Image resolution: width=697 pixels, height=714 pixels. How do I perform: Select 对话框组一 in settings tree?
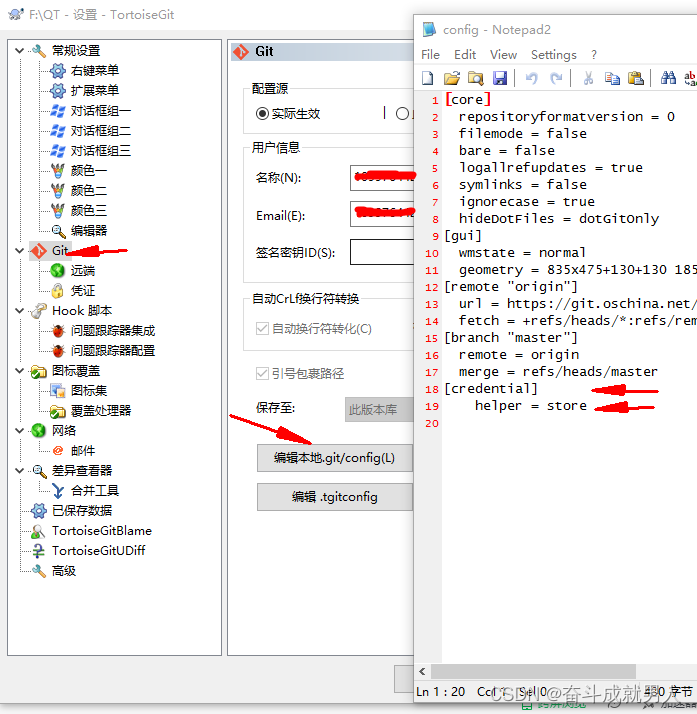pos(101,111)
